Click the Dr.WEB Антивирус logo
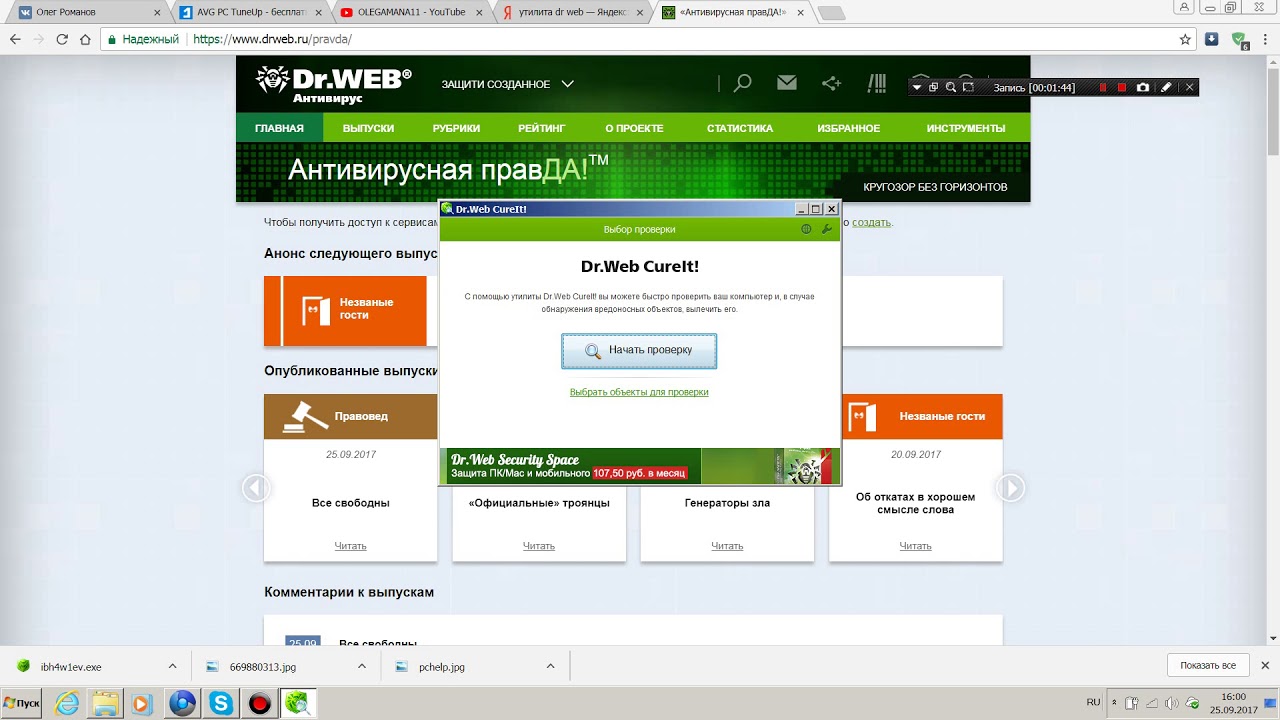Screen dimensions: 1280x720 click(x=333, y=84)
